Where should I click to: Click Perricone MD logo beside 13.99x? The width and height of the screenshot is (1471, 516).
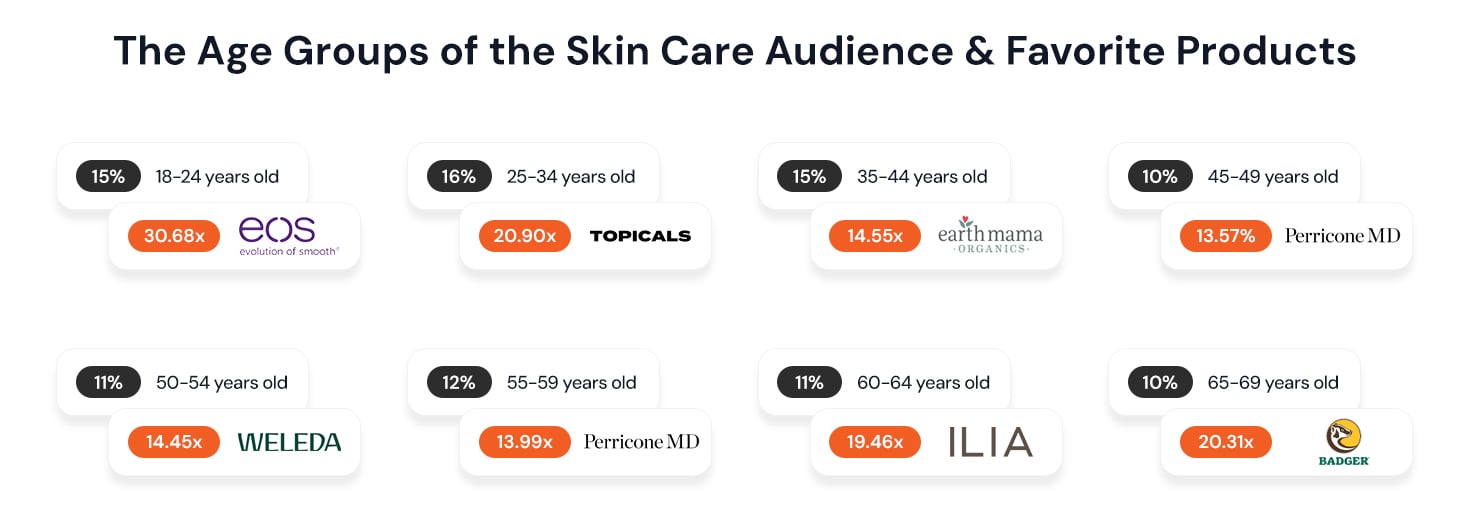tap(641, 442)
